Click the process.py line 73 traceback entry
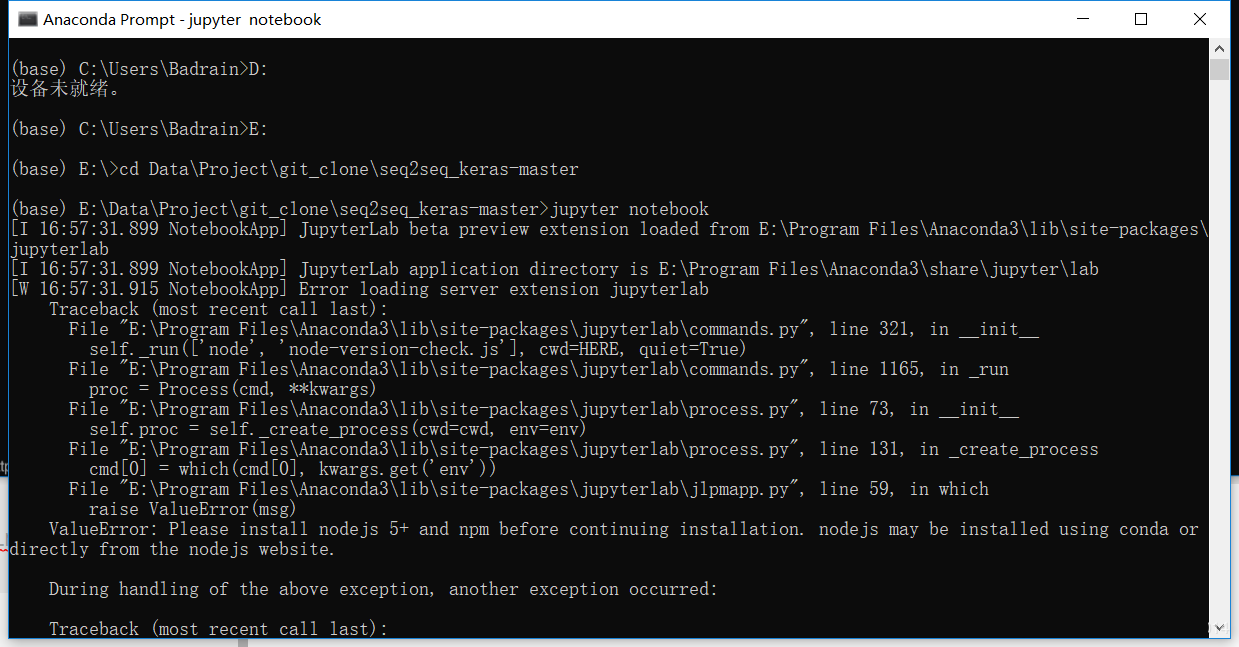The width and height of the screenshot is (1239, 647). tap(543, 409)
